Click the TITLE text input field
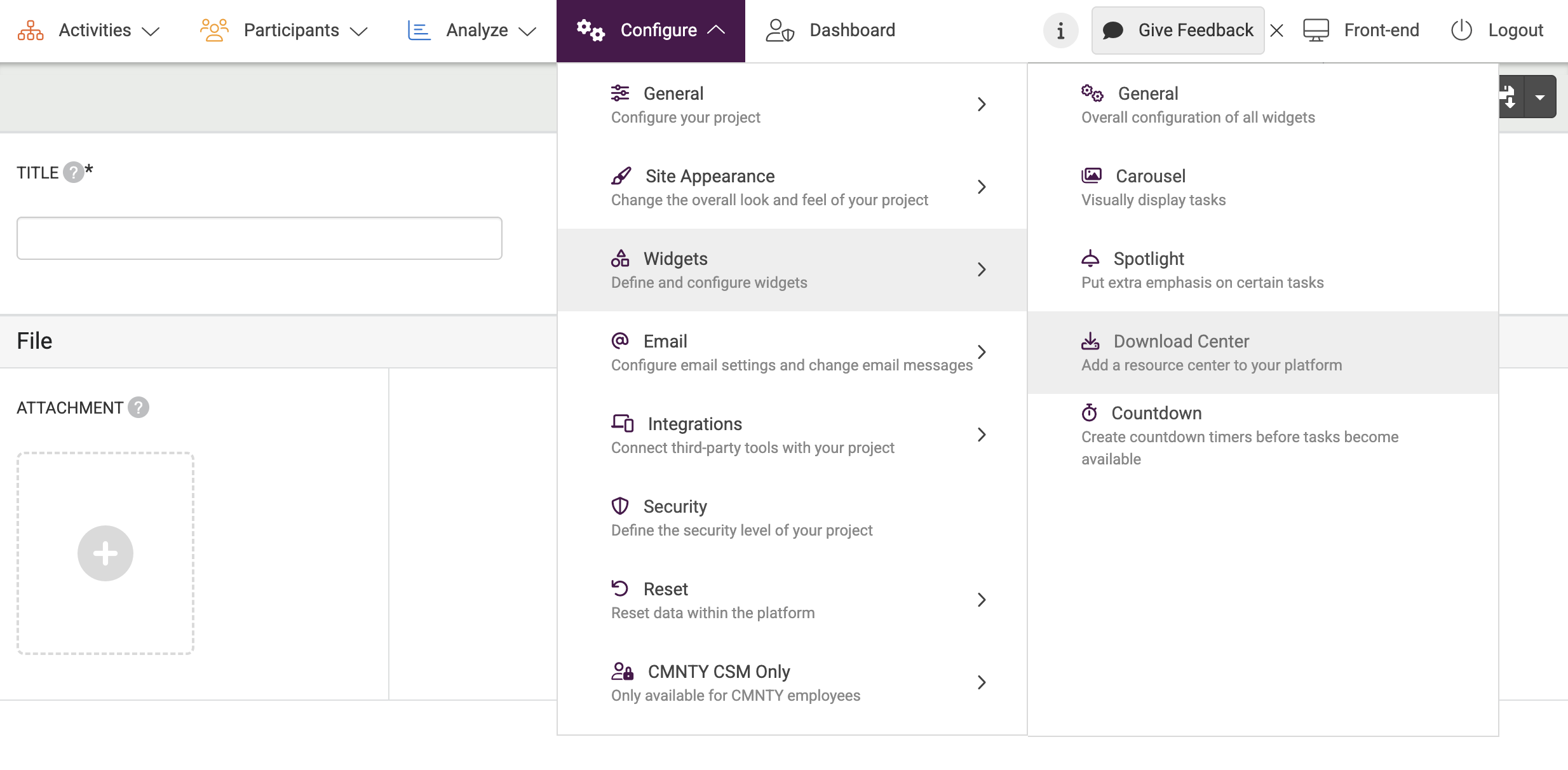This screenshot has width=1568, height=770. tap(259, 238)
